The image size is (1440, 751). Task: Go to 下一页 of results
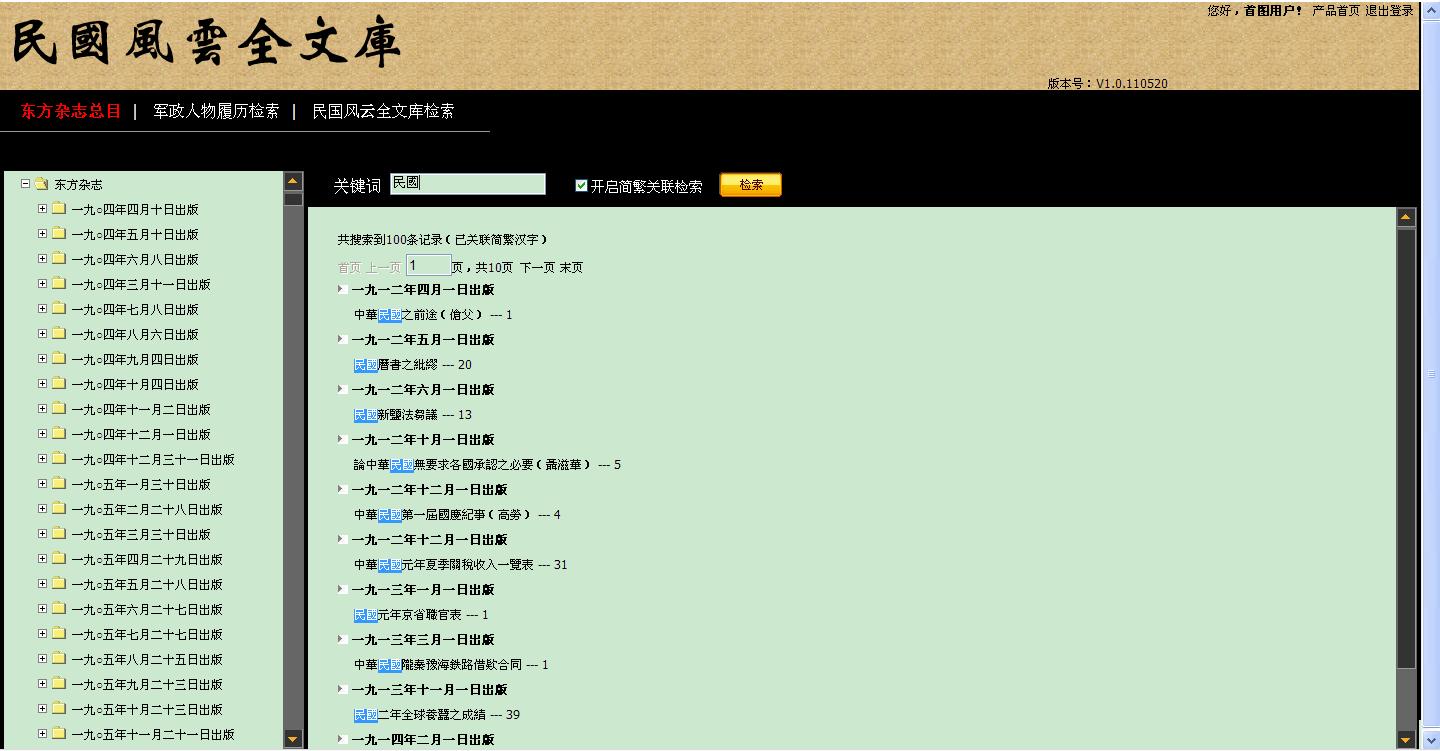coord(536,267)
